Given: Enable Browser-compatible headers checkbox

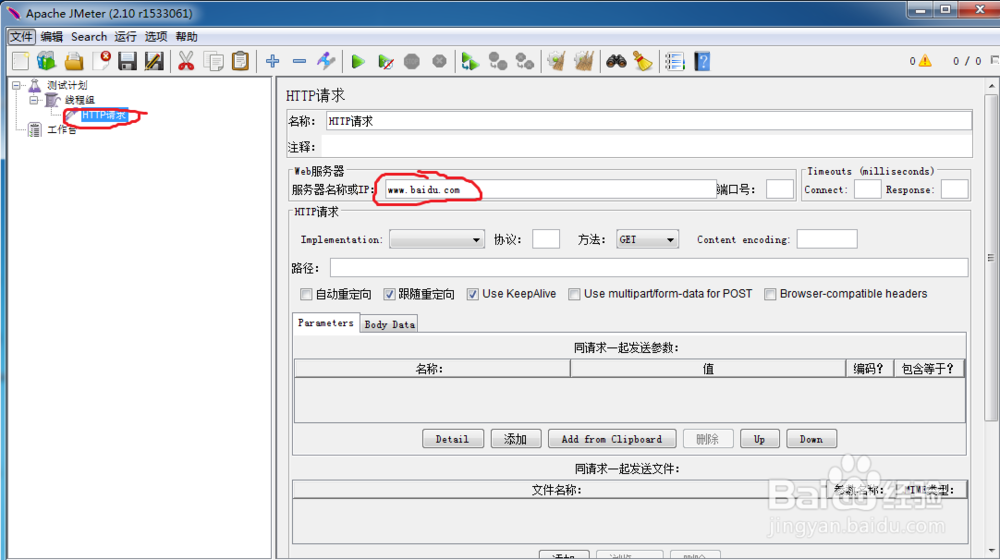Looking at the screenshot, I should click(770, 294).
